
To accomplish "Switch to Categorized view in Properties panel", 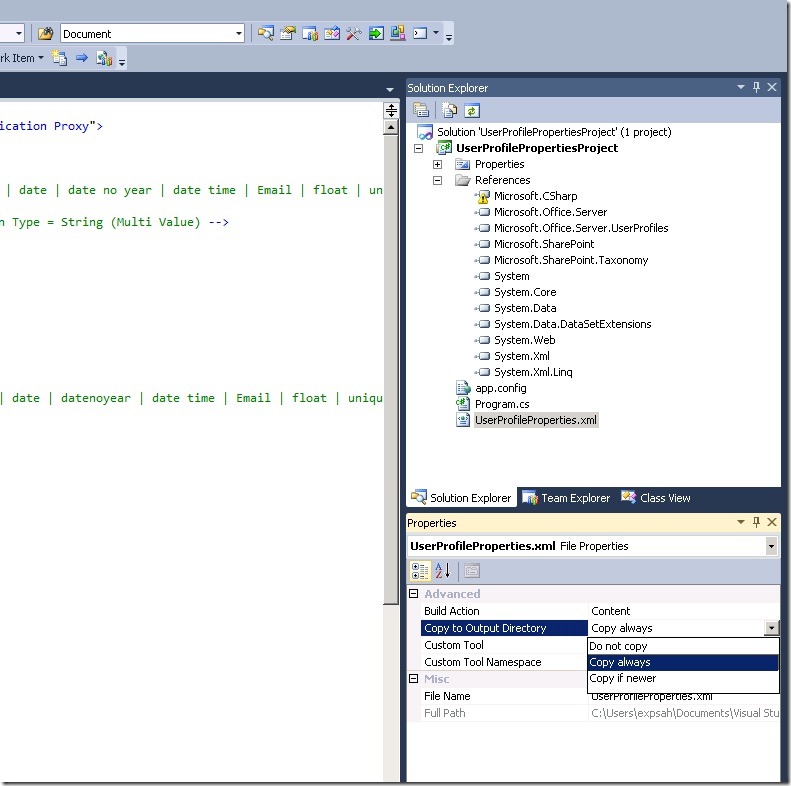I will coord(421,571).
